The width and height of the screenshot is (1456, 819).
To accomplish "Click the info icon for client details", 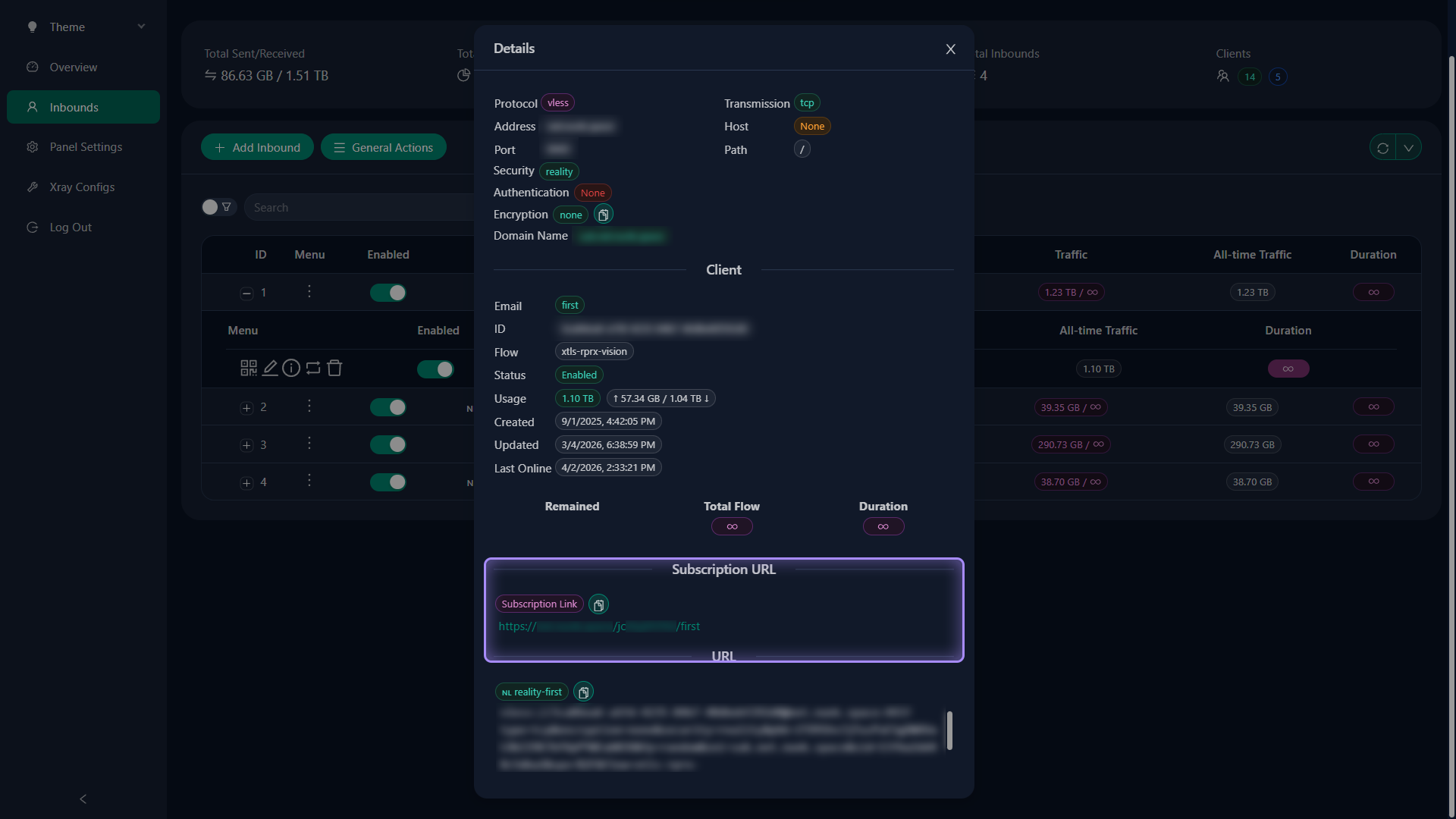I will click(291, 368).
